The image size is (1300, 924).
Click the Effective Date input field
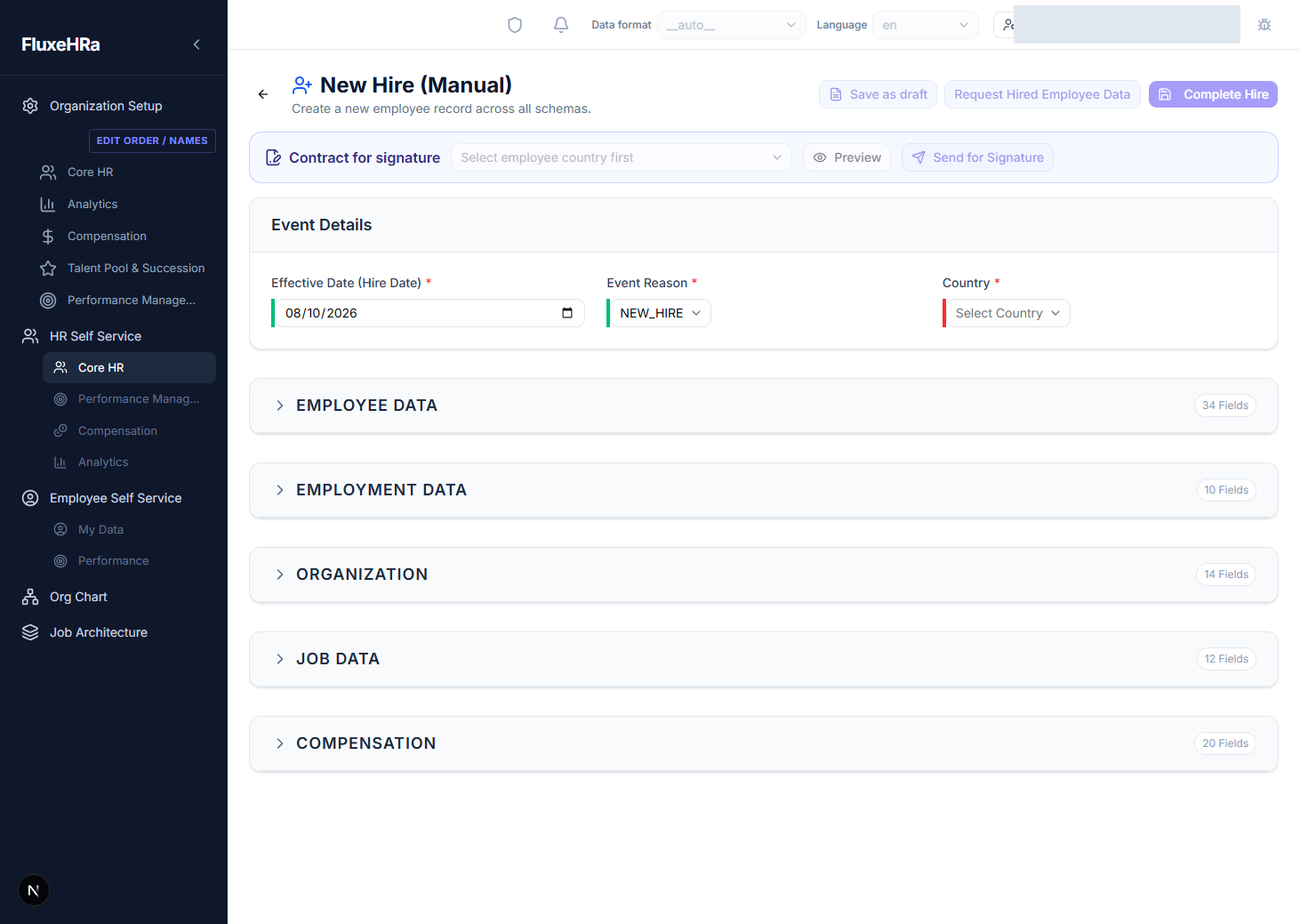click(429, 313)
